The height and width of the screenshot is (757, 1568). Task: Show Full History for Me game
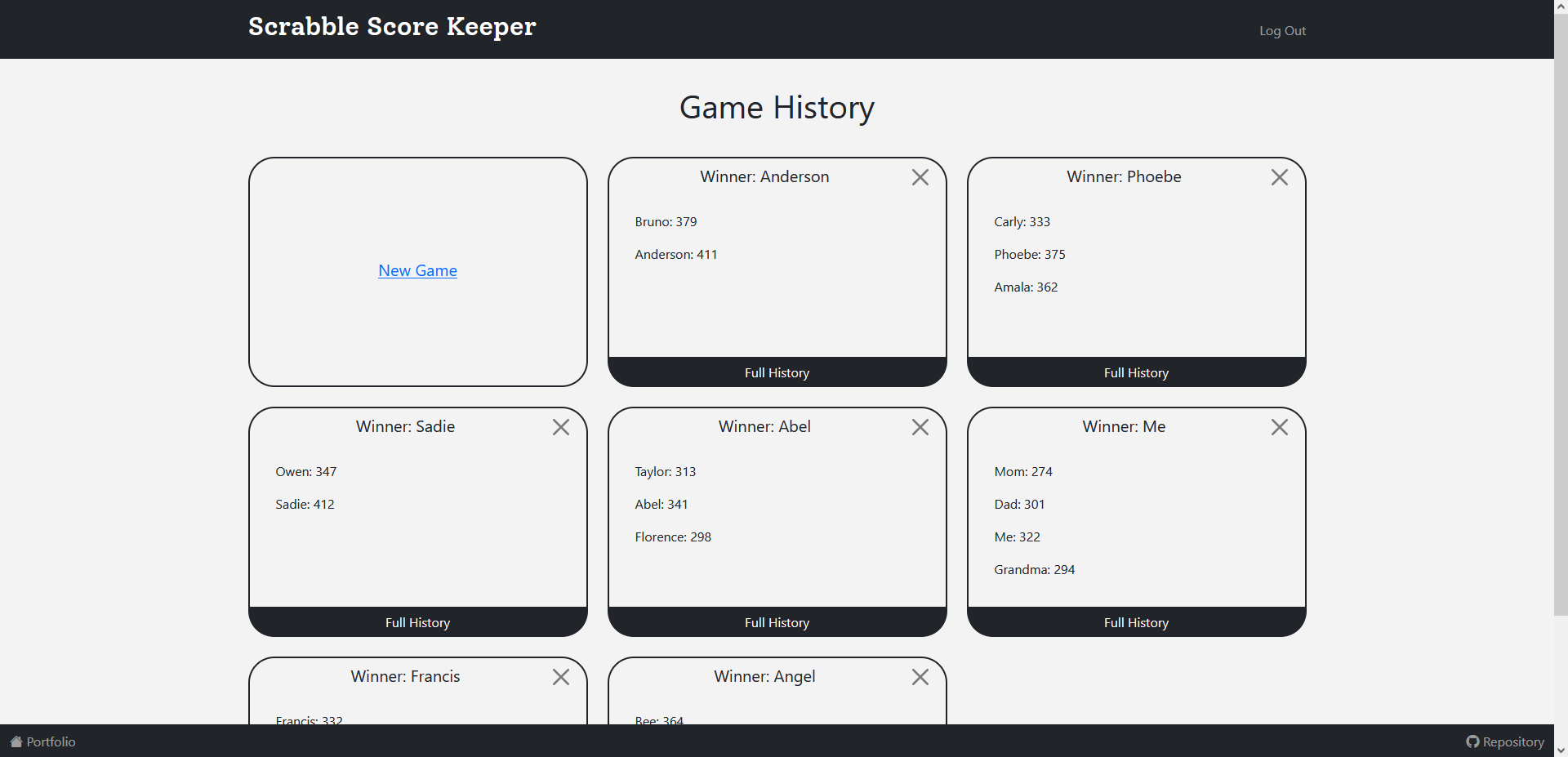(x=1137, y=622)
